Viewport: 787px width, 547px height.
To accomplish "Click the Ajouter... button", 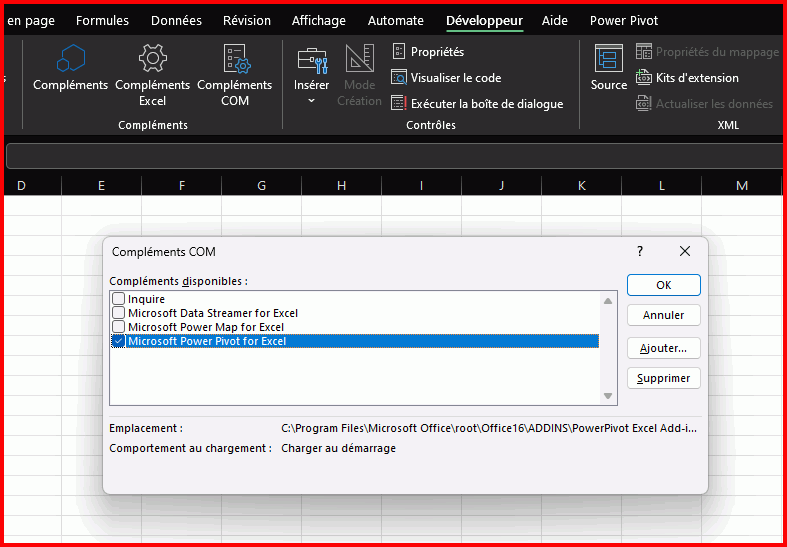I will (663, 348).
